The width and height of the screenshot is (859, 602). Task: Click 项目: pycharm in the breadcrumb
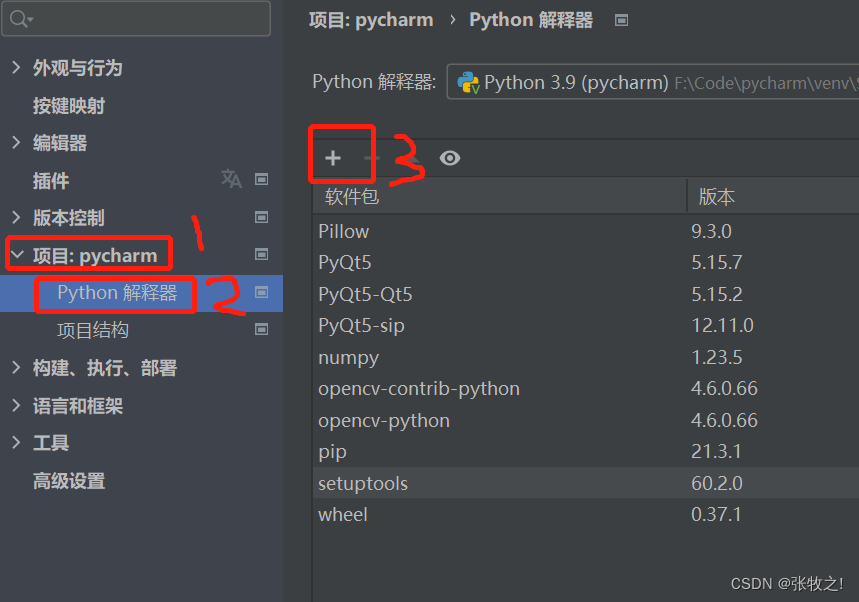point(371,20)
